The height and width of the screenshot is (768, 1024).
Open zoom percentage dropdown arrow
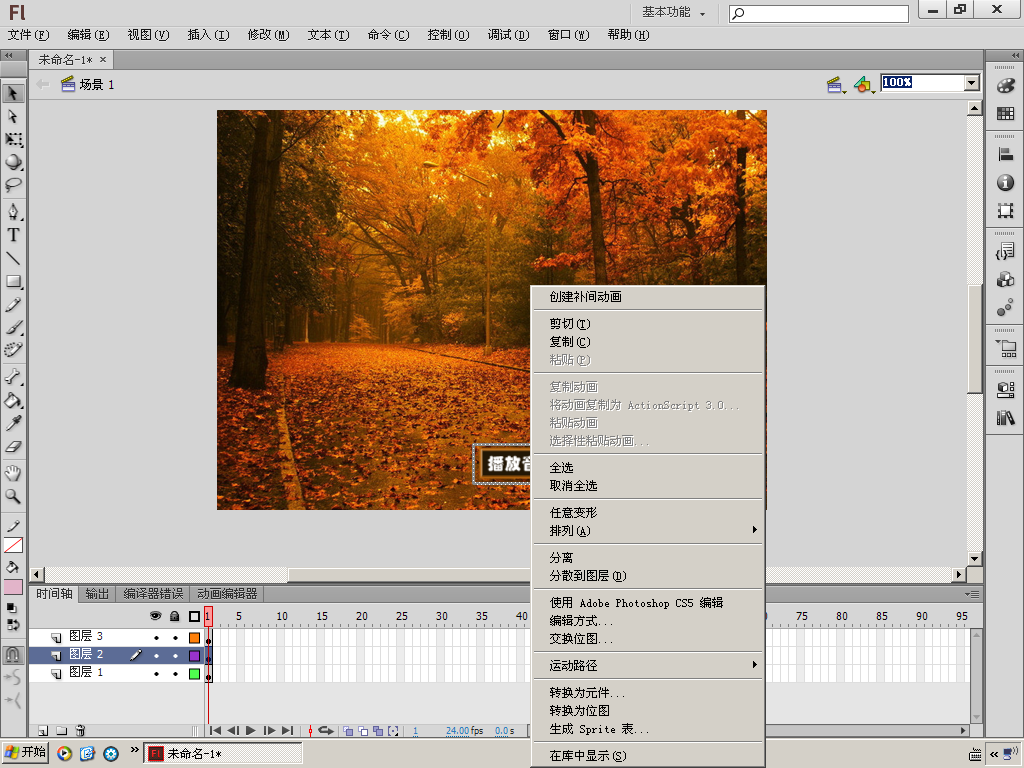tap(972, 83)
